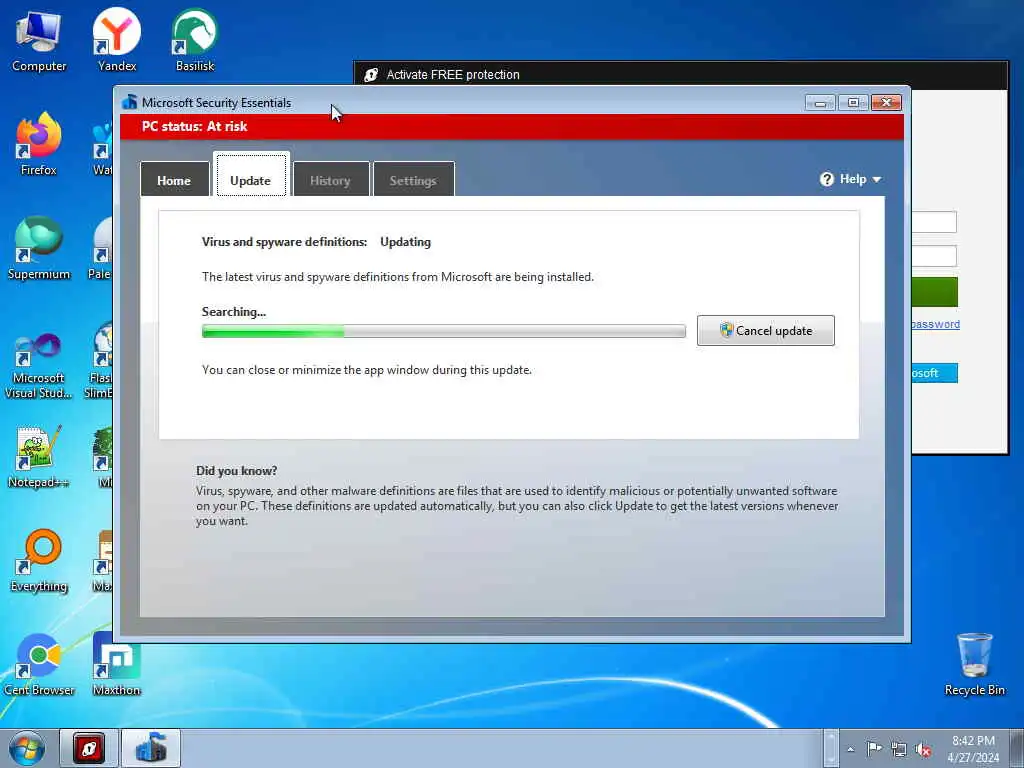Click the Activate FREE protection title icon

pos(371,74)
